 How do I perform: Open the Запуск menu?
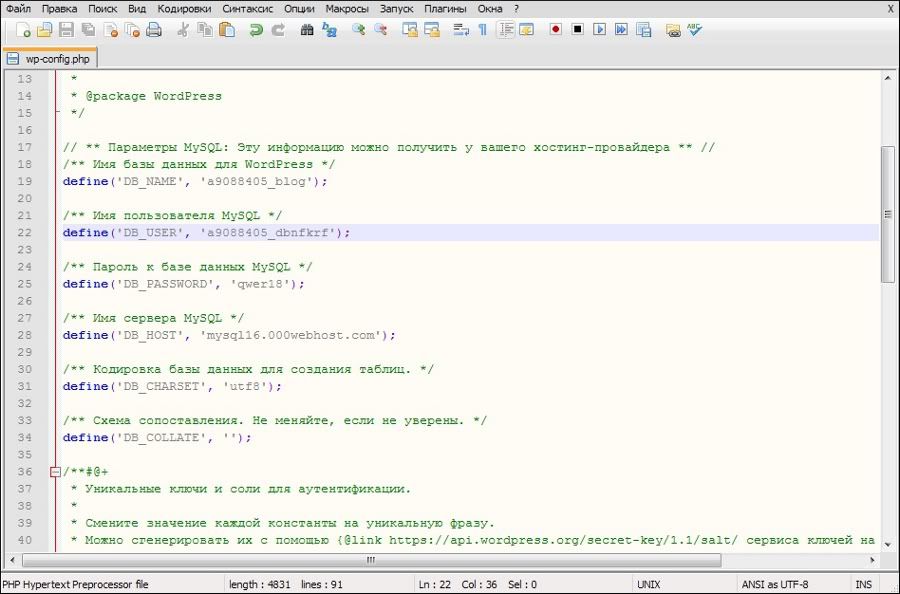click(397, 9)
